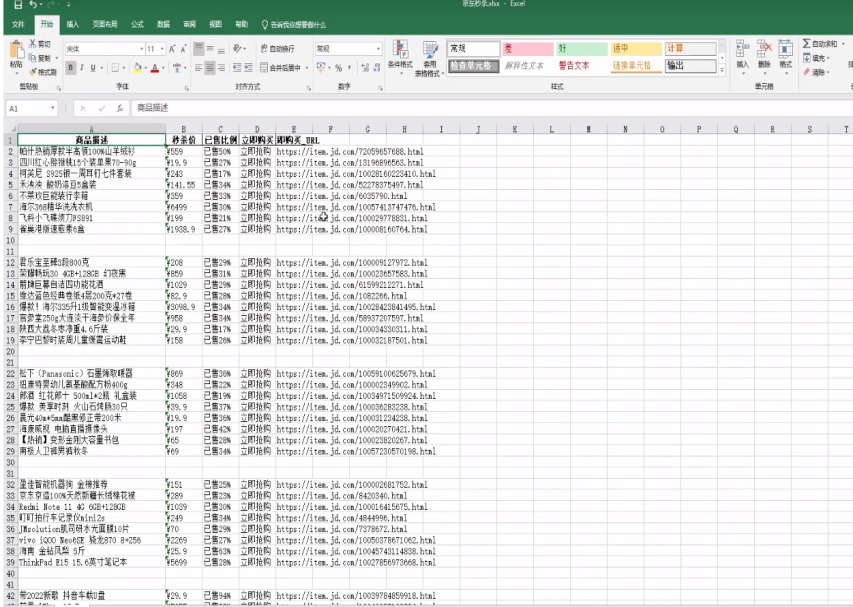Click the Clear (清除) eraser icon
Image resolution: width=853 pixels, height=607 pixels.
coord(807,72)
